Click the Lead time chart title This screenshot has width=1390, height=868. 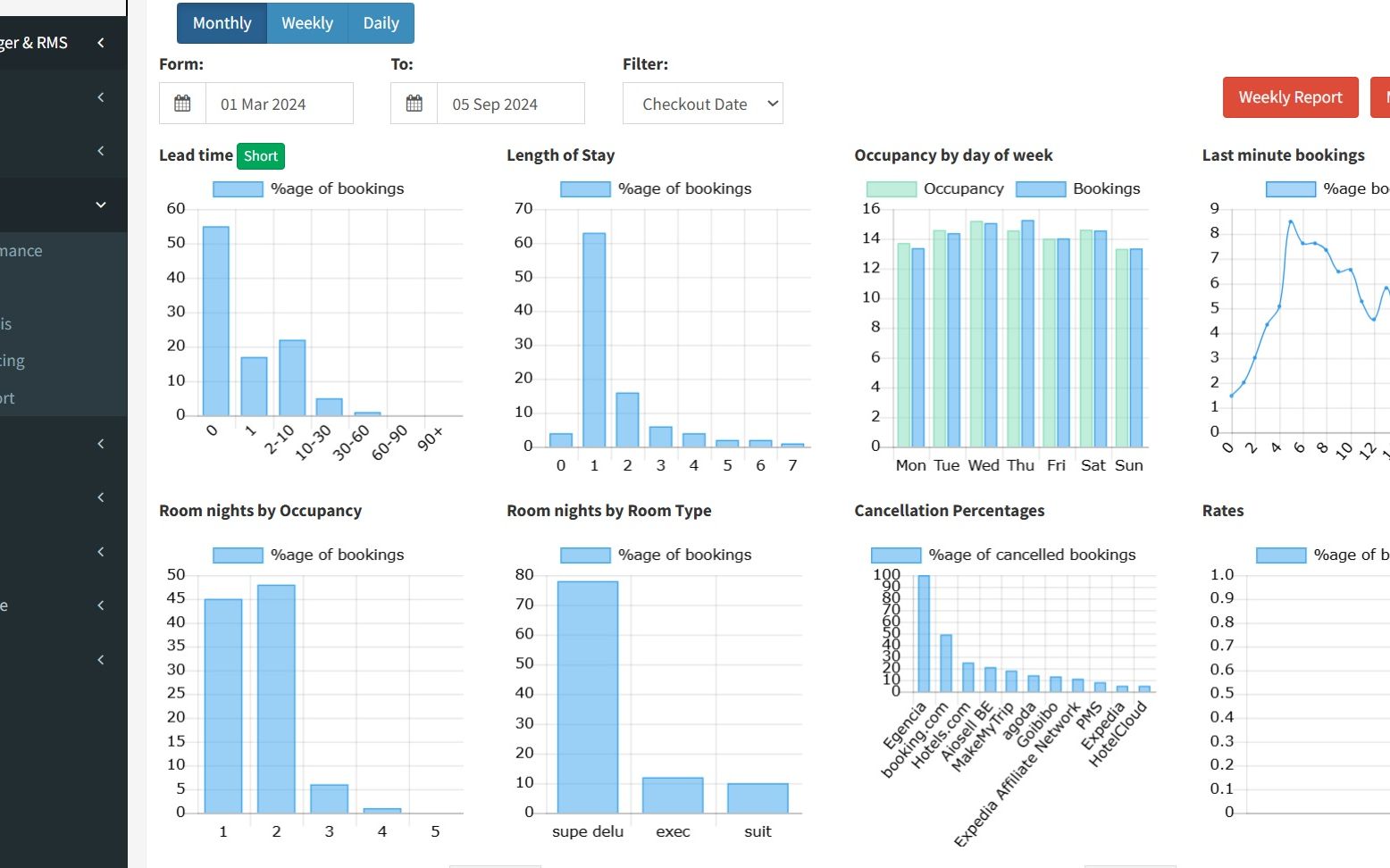point(196,155)
